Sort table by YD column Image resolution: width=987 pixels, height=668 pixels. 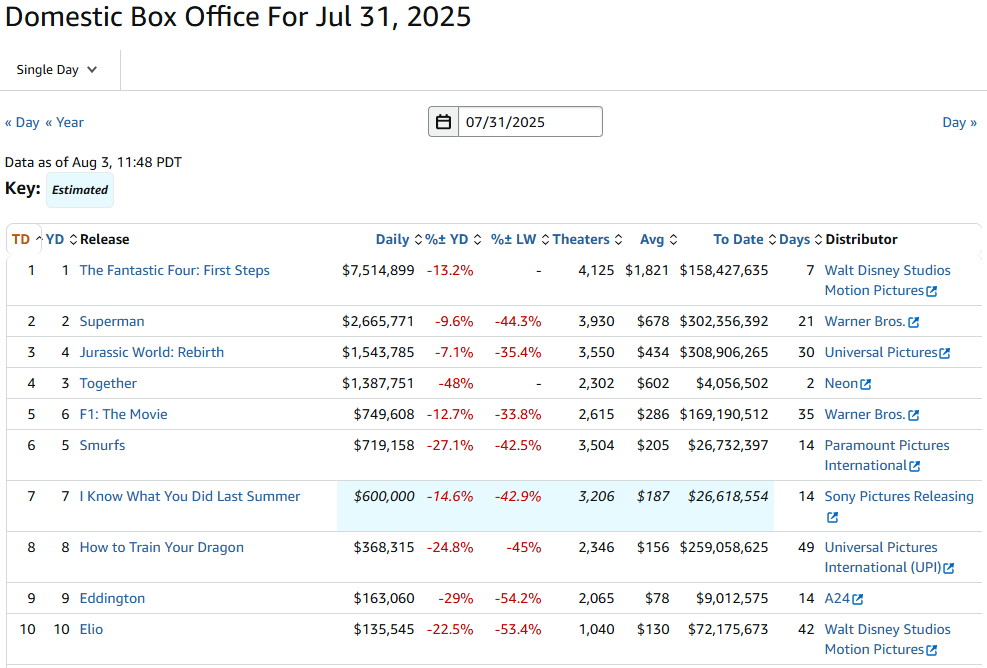[61, 239]
